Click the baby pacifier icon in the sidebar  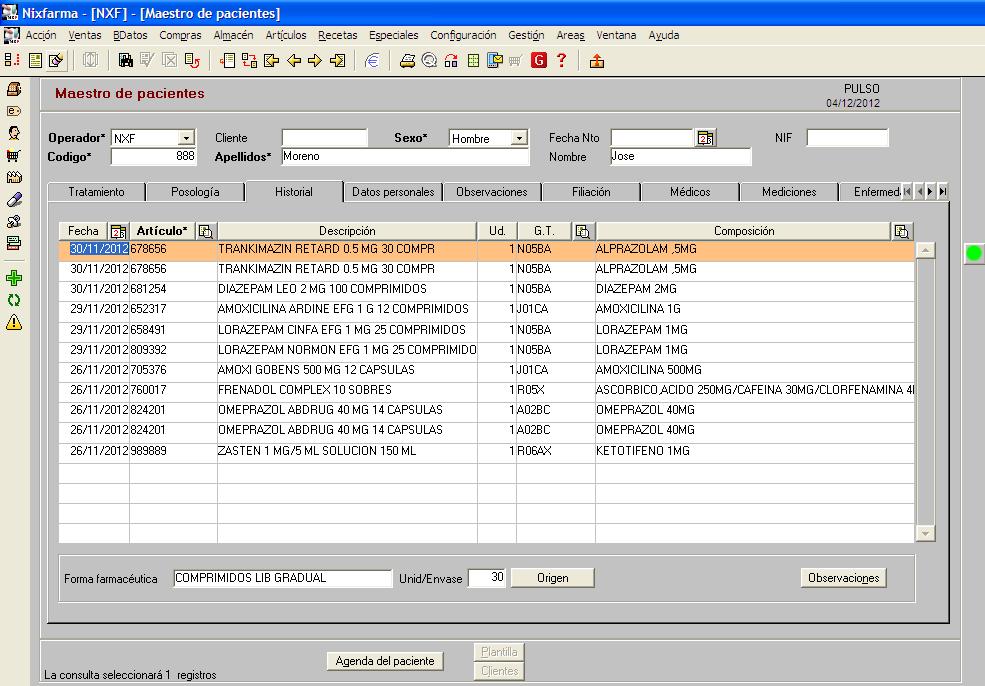pos(14,221)
